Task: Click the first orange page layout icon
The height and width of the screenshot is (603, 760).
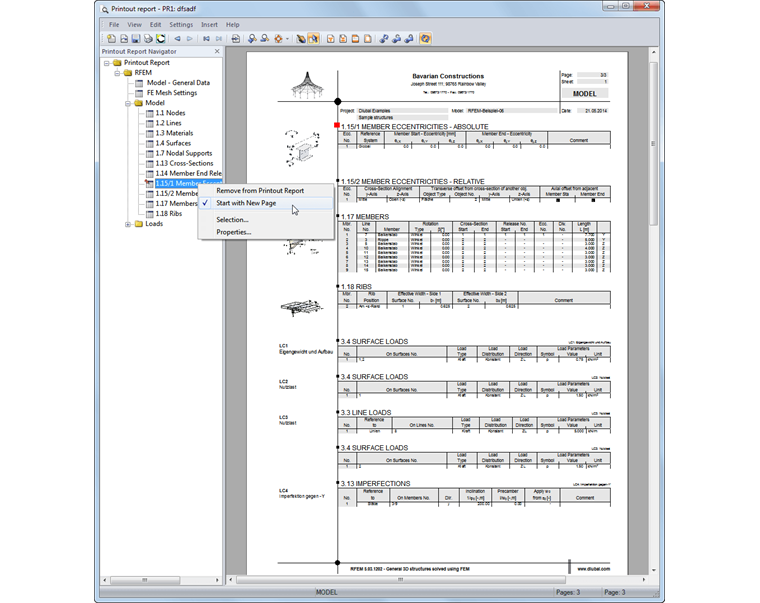Action: pyautogui.click(x=331, y=39)
